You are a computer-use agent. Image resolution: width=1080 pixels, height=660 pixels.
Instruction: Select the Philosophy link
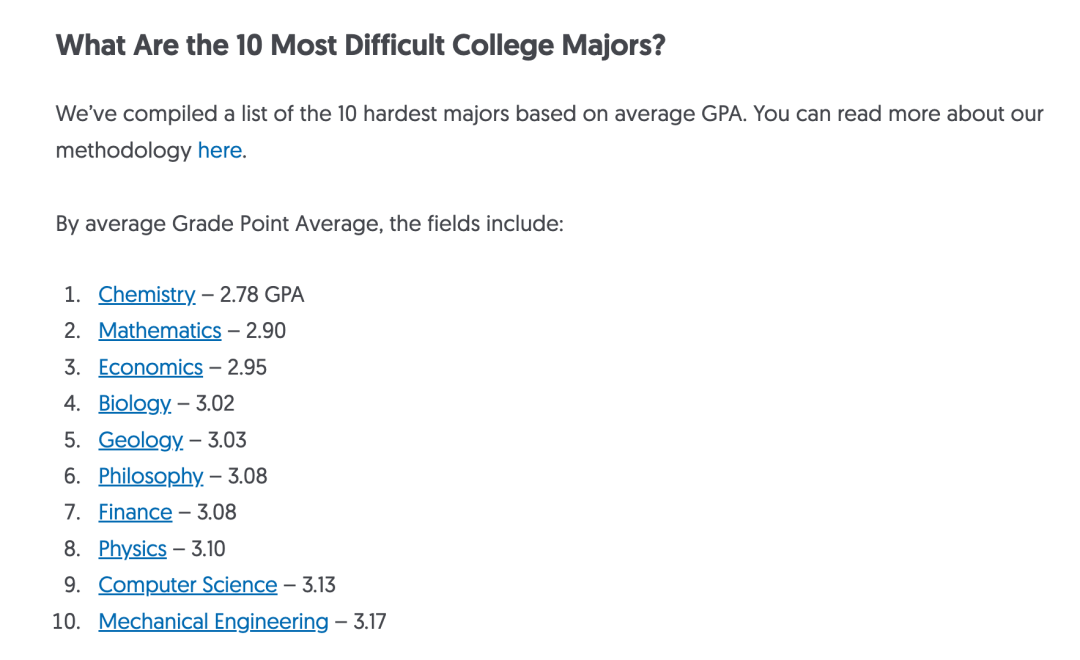click(150, 476)
